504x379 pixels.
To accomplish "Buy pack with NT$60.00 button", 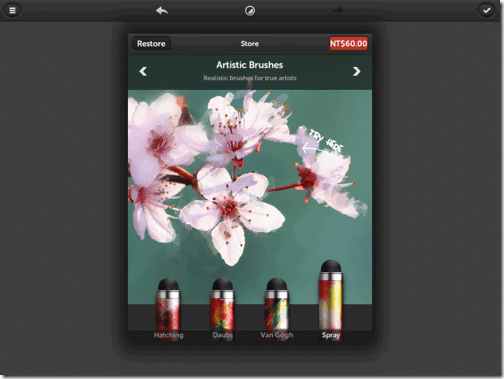I will coord(349,43).
